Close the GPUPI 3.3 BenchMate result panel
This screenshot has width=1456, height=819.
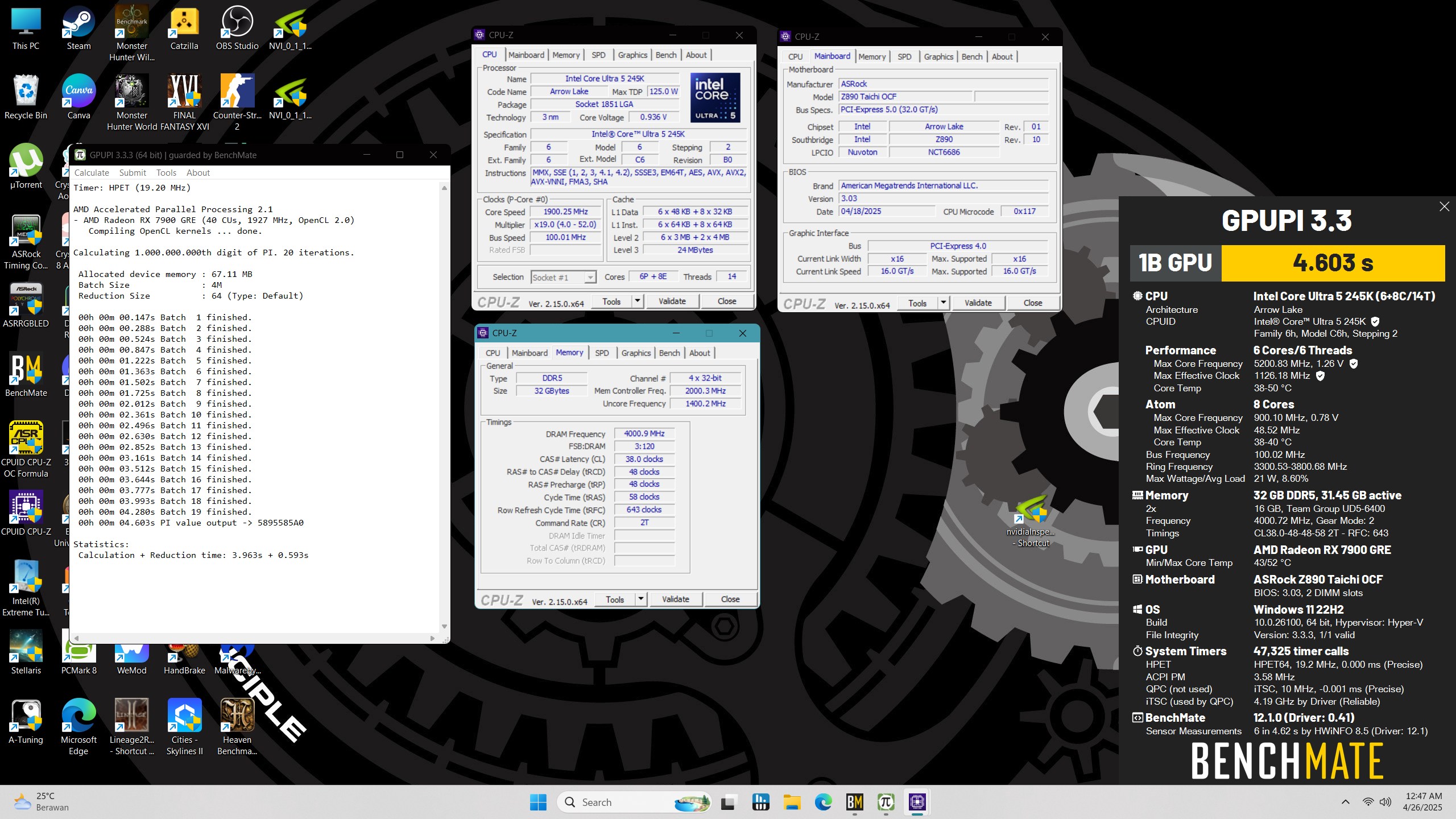[x=1444, y=207]
